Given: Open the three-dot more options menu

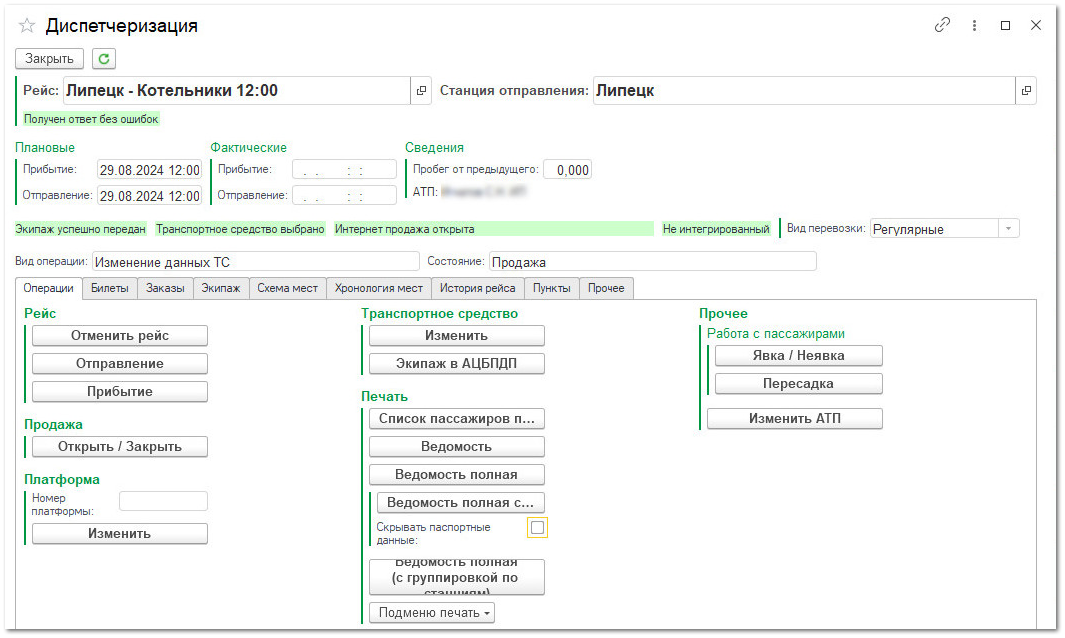Looking at the screenshot, I should (x=974, y=26).
